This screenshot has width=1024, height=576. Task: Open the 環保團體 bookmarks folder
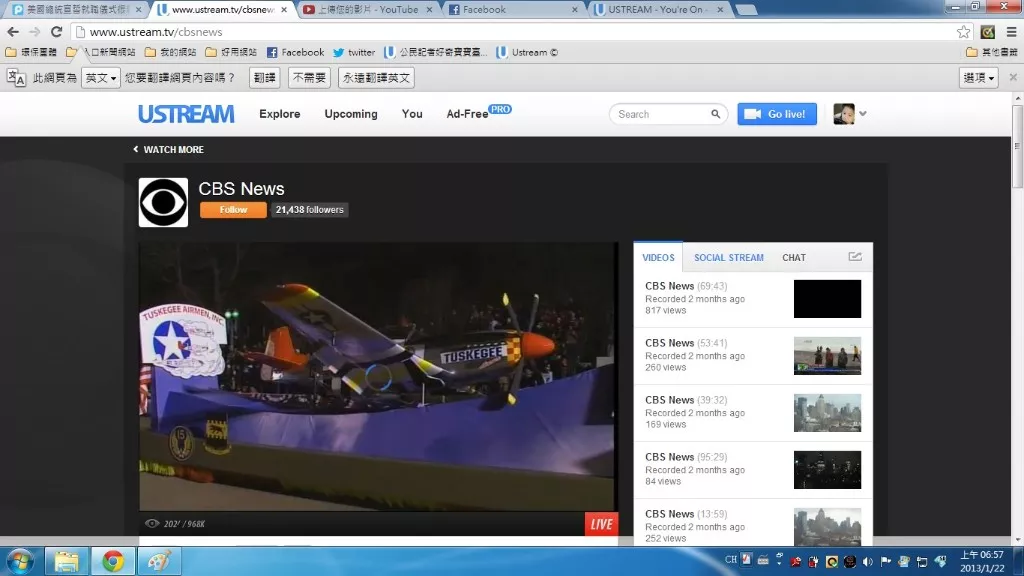click(31, 52)
